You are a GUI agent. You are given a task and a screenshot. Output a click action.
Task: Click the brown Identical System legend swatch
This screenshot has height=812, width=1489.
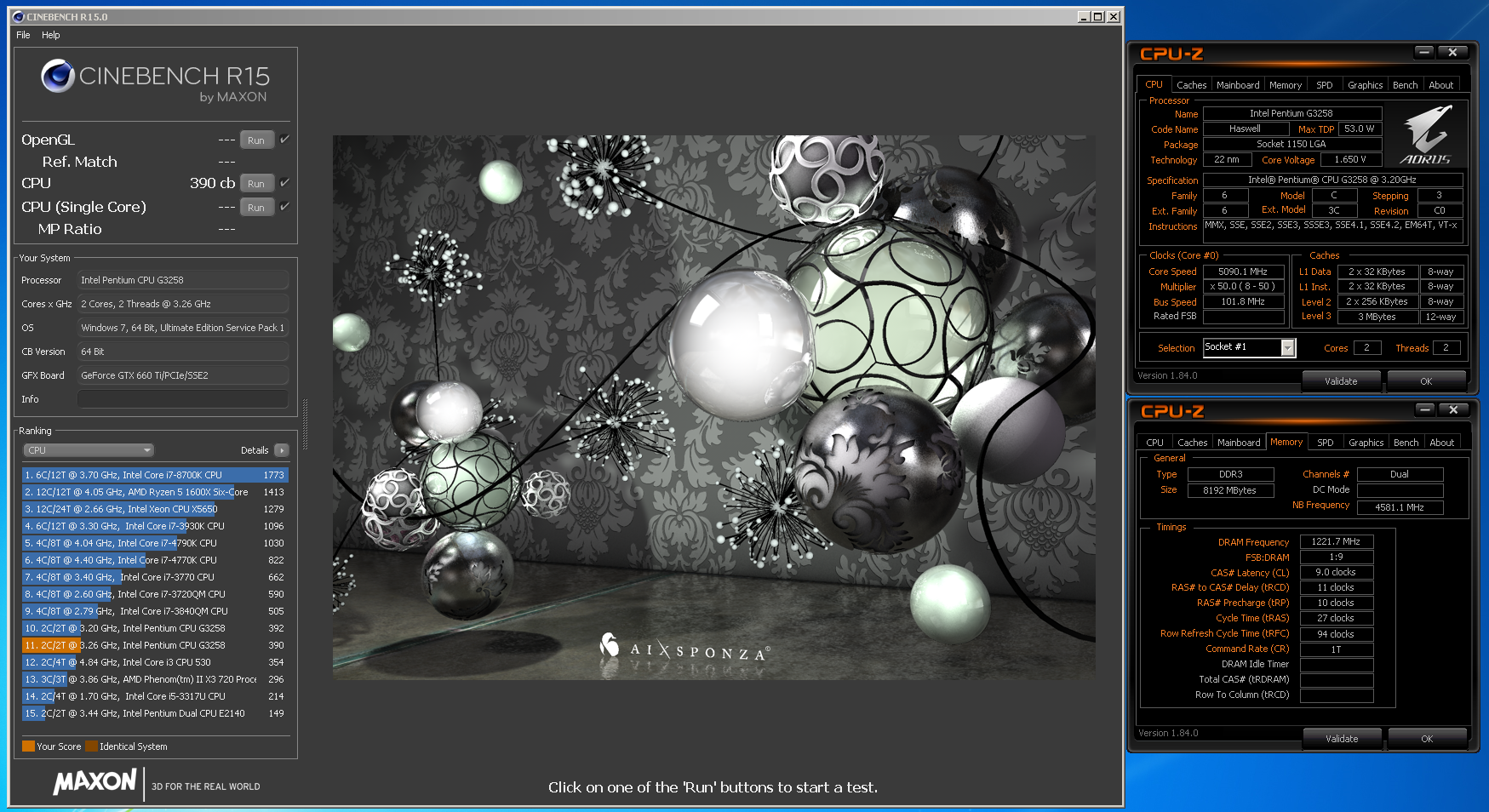point(91,746)
